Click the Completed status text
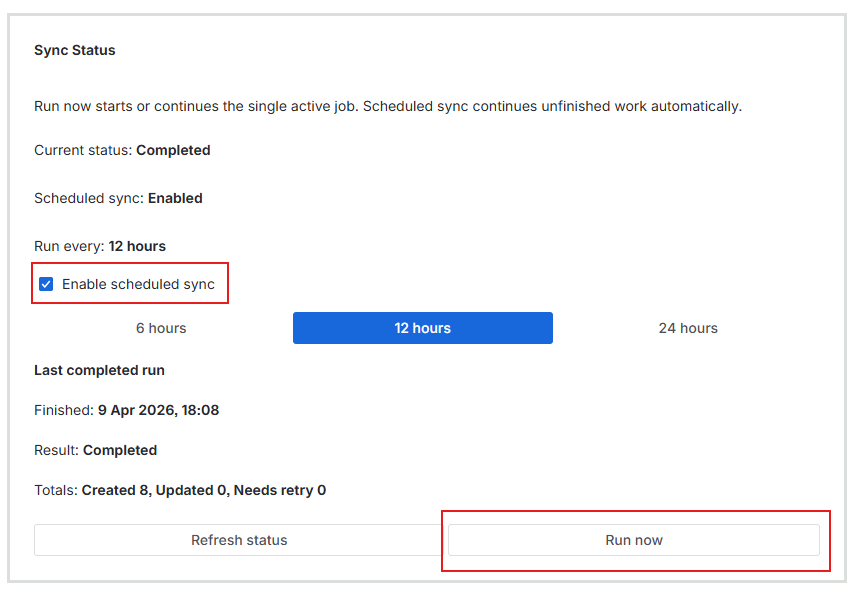The width and height of the screenshot is (858, 594). point(122,150)
